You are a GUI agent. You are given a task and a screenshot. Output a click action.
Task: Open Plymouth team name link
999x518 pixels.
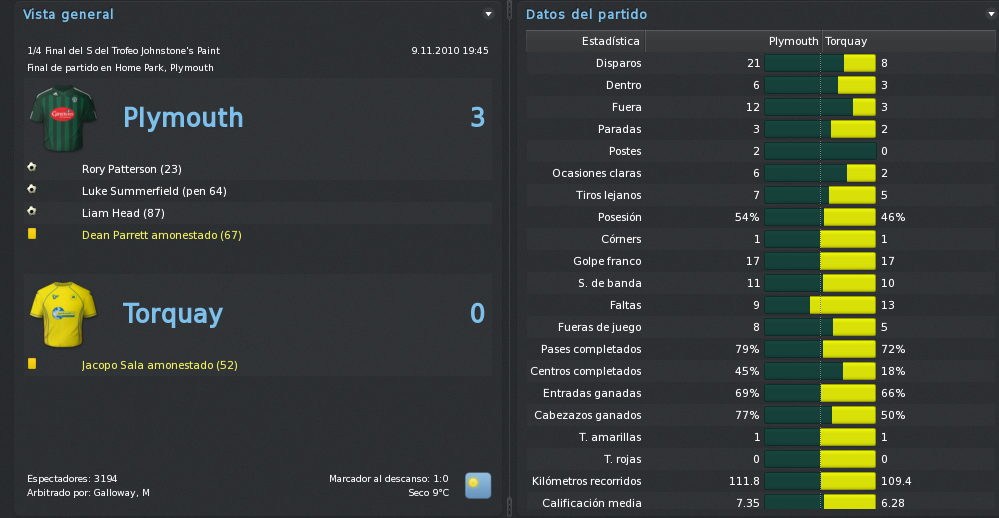coord(183,117)
